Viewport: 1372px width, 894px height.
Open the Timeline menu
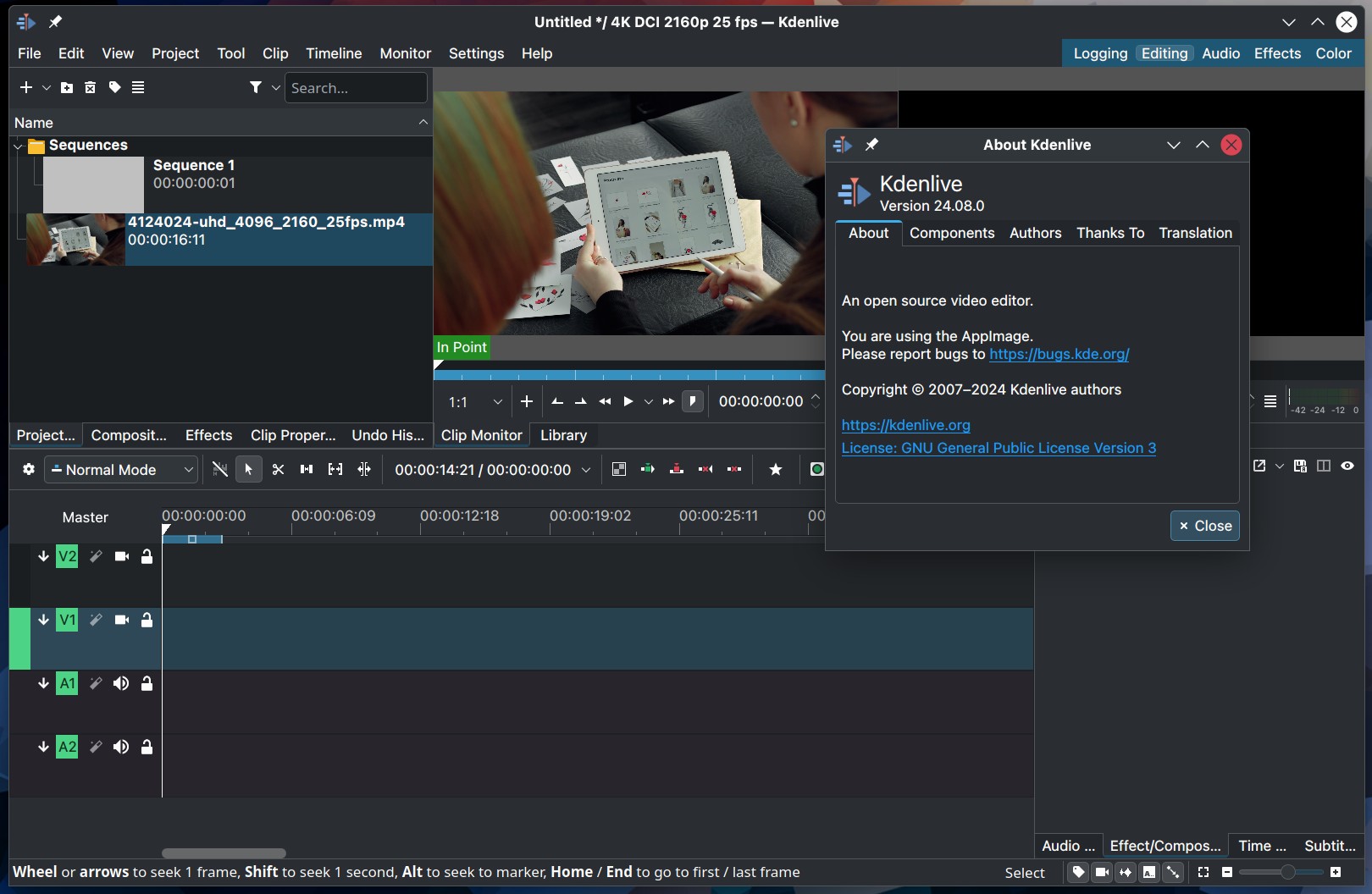pyautogui.click(x=334, y=53)
